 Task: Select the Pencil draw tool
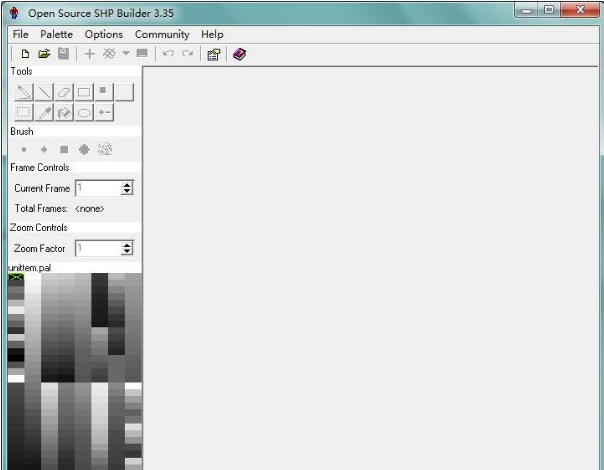(x=24, y=92)
